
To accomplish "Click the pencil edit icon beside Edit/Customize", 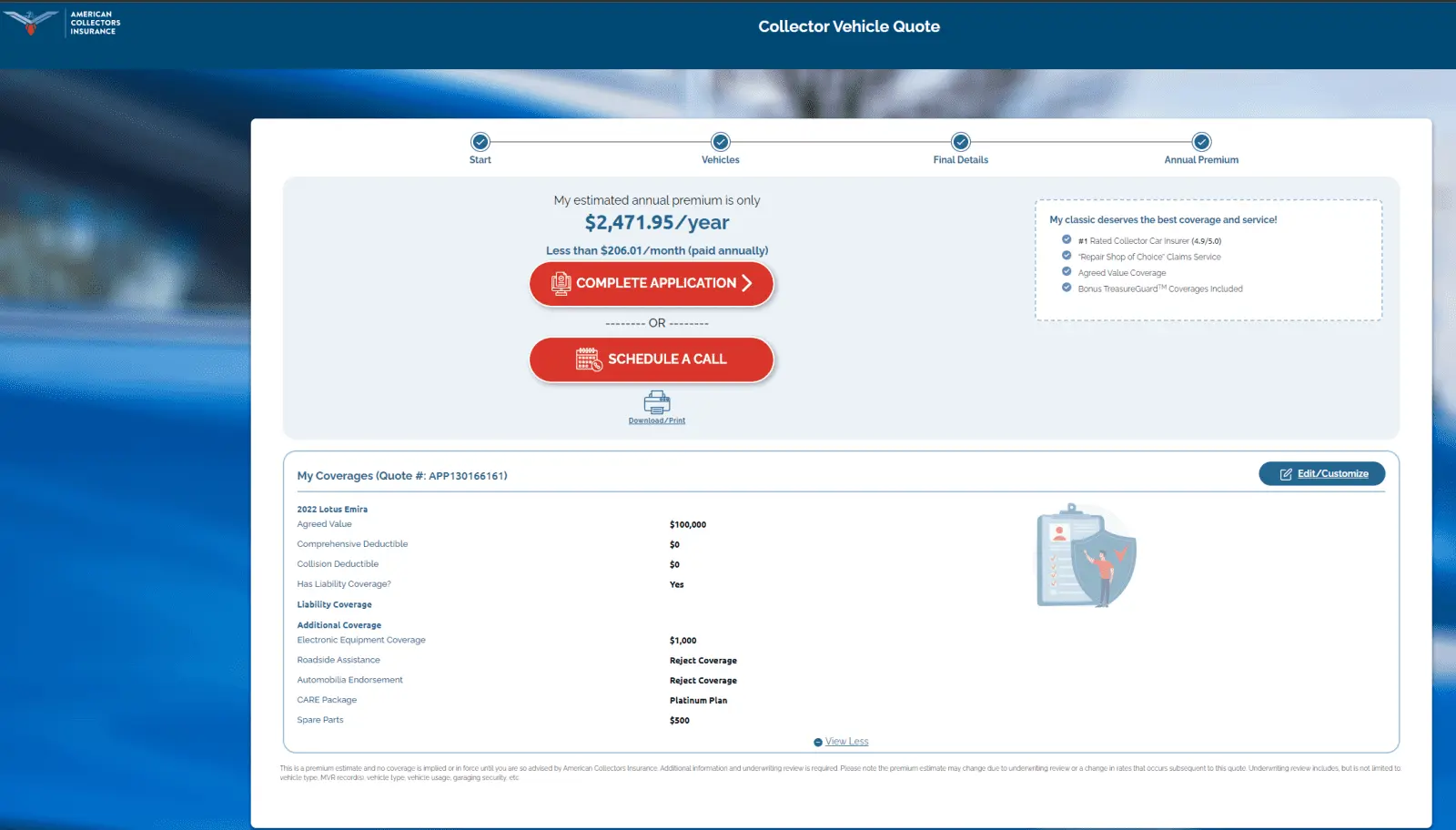I will pos(1286,474).
